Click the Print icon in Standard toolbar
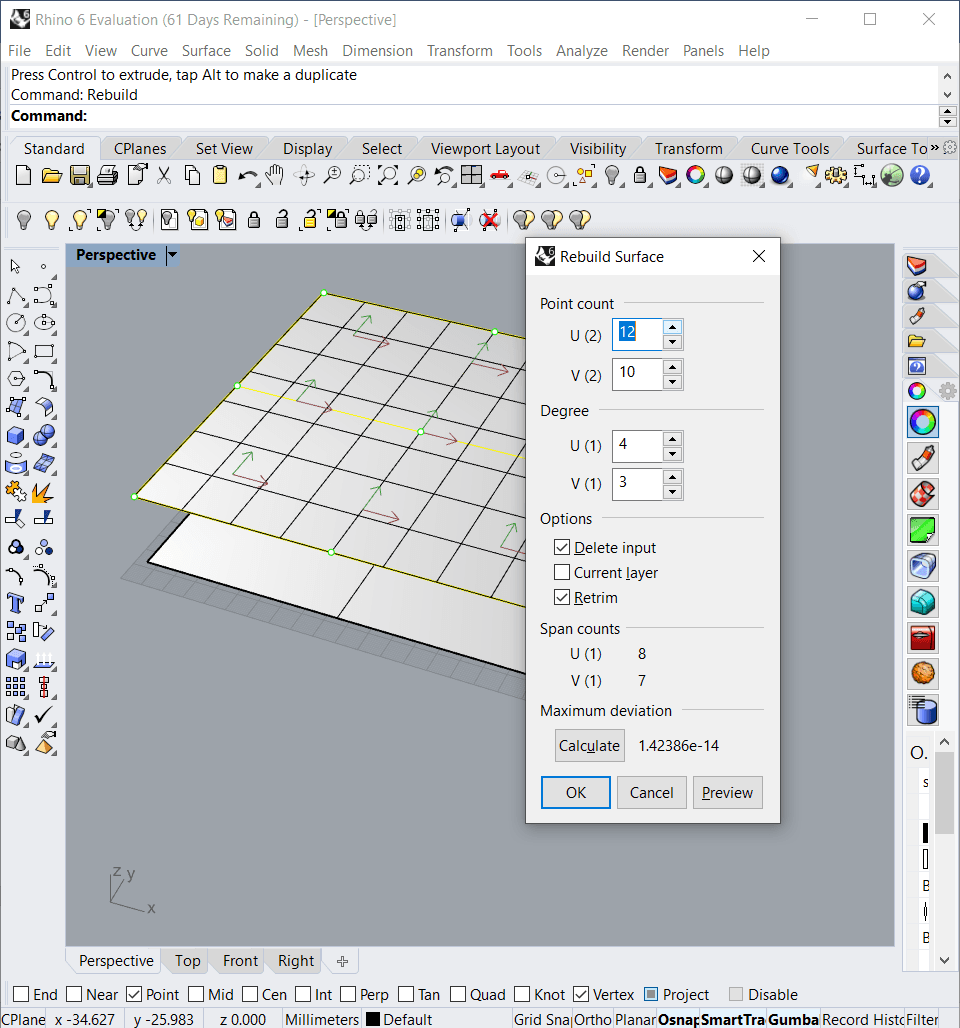960x1028 pixels. point(108,176)
